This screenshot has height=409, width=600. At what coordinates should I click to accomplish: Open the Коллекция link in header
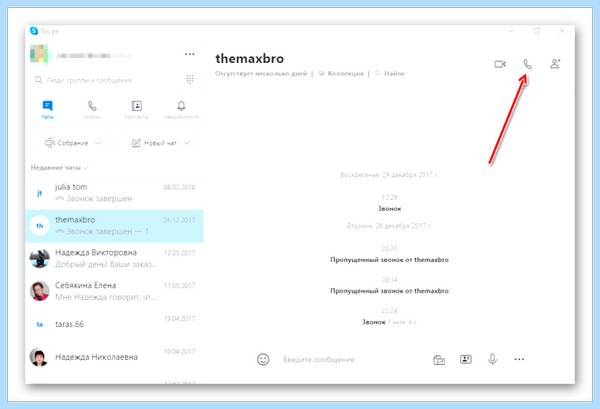(341, 73)
